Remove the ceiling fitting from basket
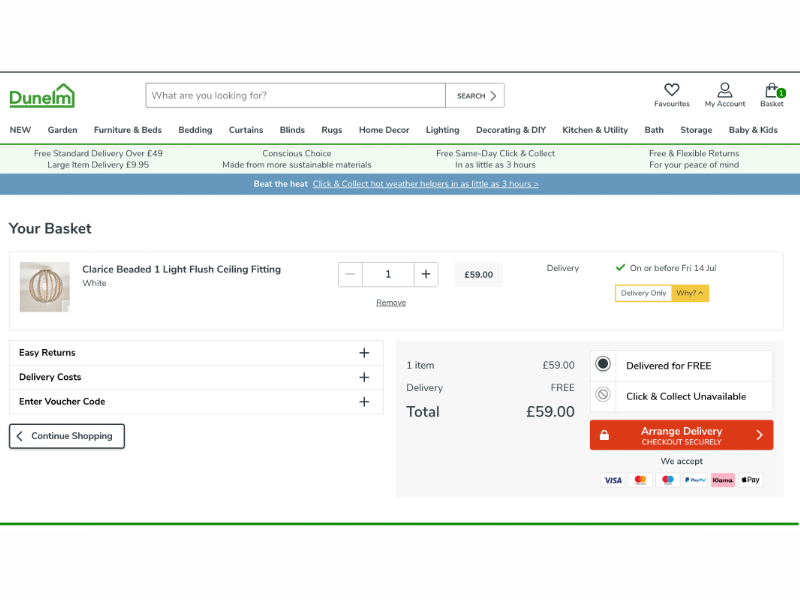Image resolution: width=800 pixels, height=600 pixels. coord(391,302)
